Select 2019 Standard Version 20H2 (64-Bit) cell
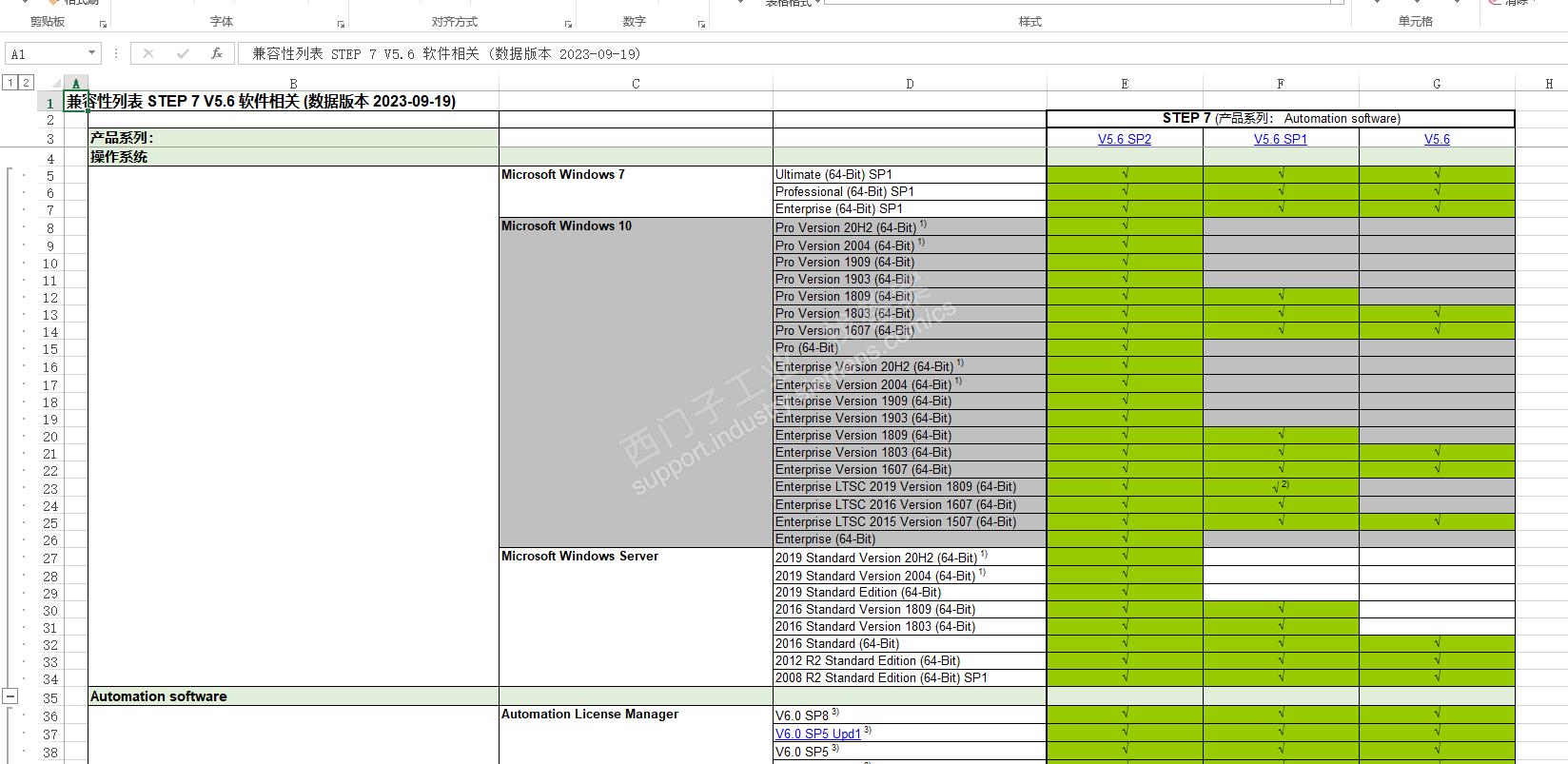Image resolution: width=1568 pixels, height=764 pixels. (910, 557)
